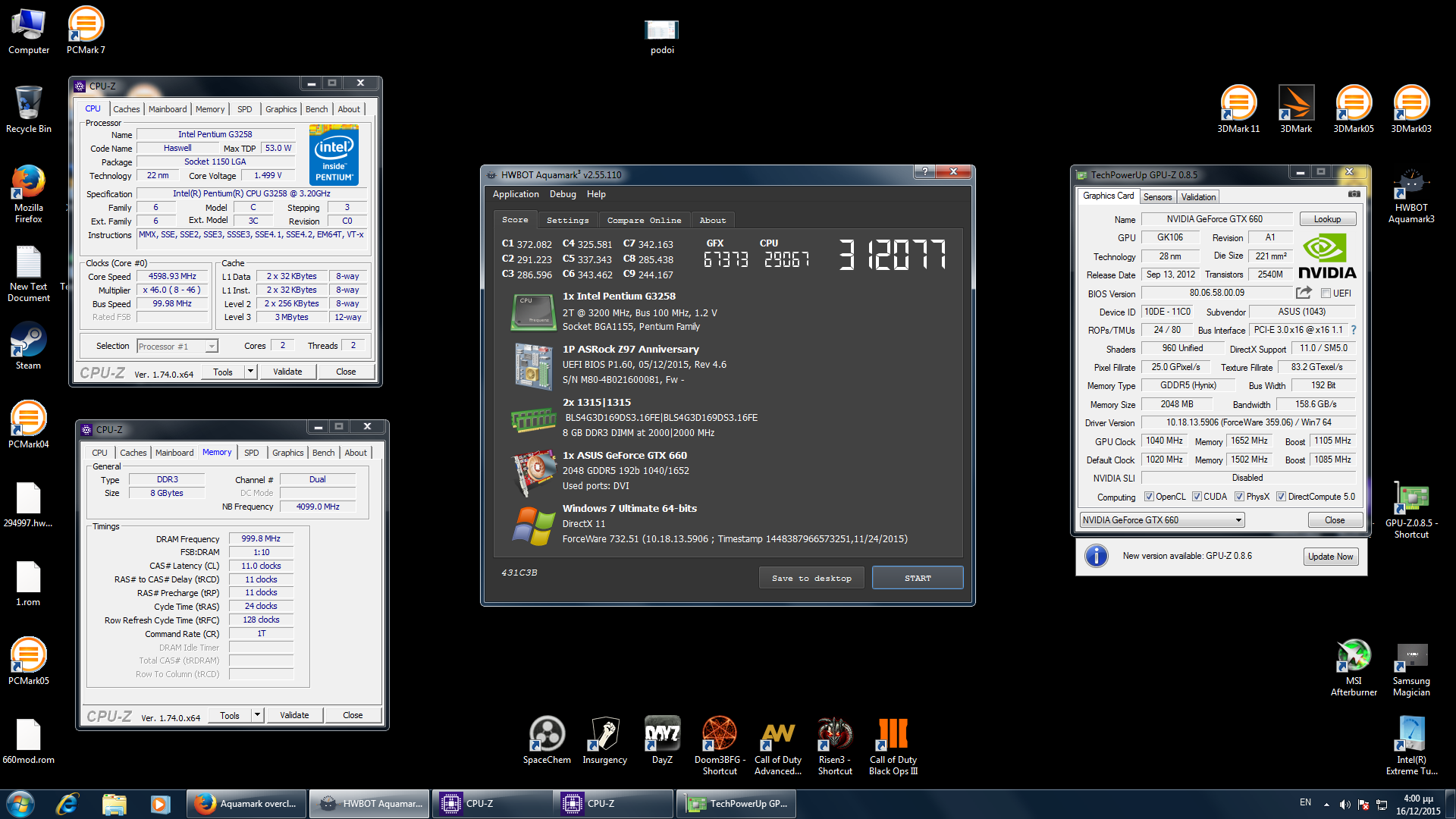This screenshot has height=819, width=1456.
Task: Open the Computer desktop icon
Action: point(29,30)
